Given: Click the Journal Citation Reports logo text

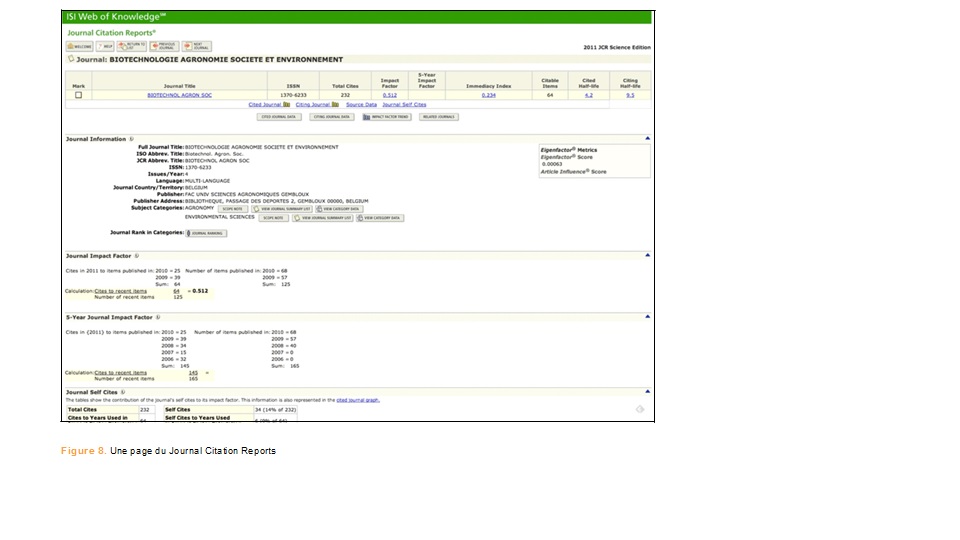Looking at the screenshot, I should 111,32.
